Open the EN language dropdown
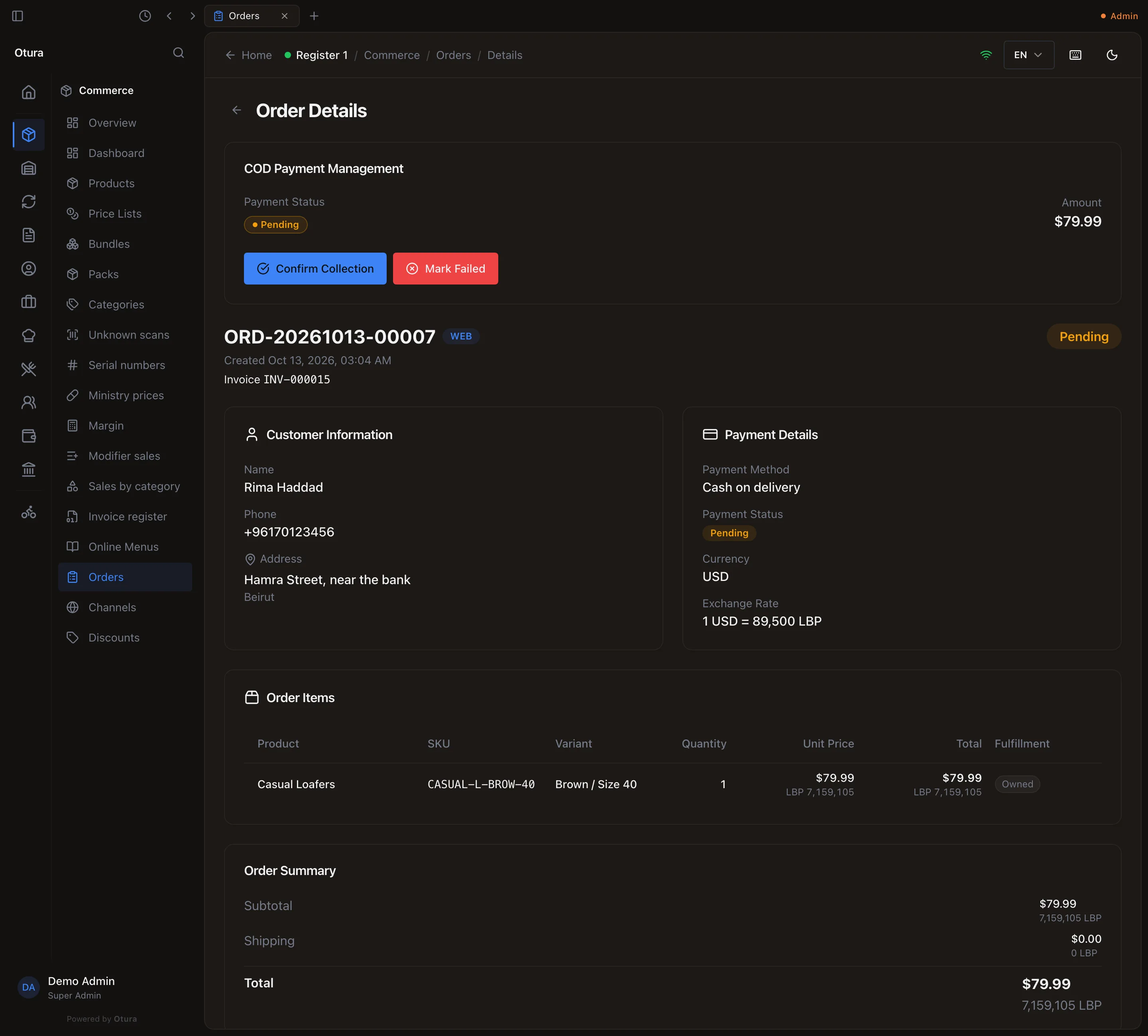 coord(1028,55)
